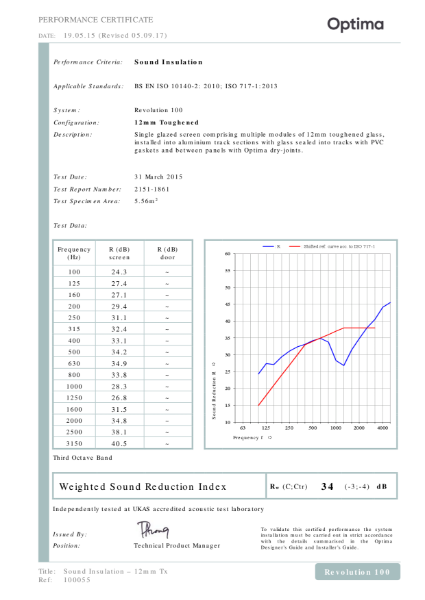
Task: Click the Revolution 100 badge
Action: point(357,572)
